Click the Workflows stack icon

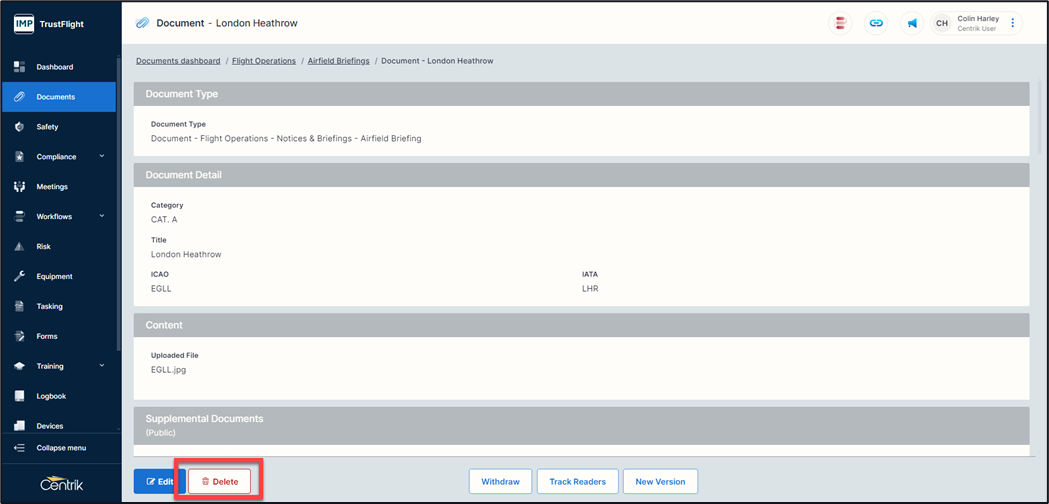point(19,216)
